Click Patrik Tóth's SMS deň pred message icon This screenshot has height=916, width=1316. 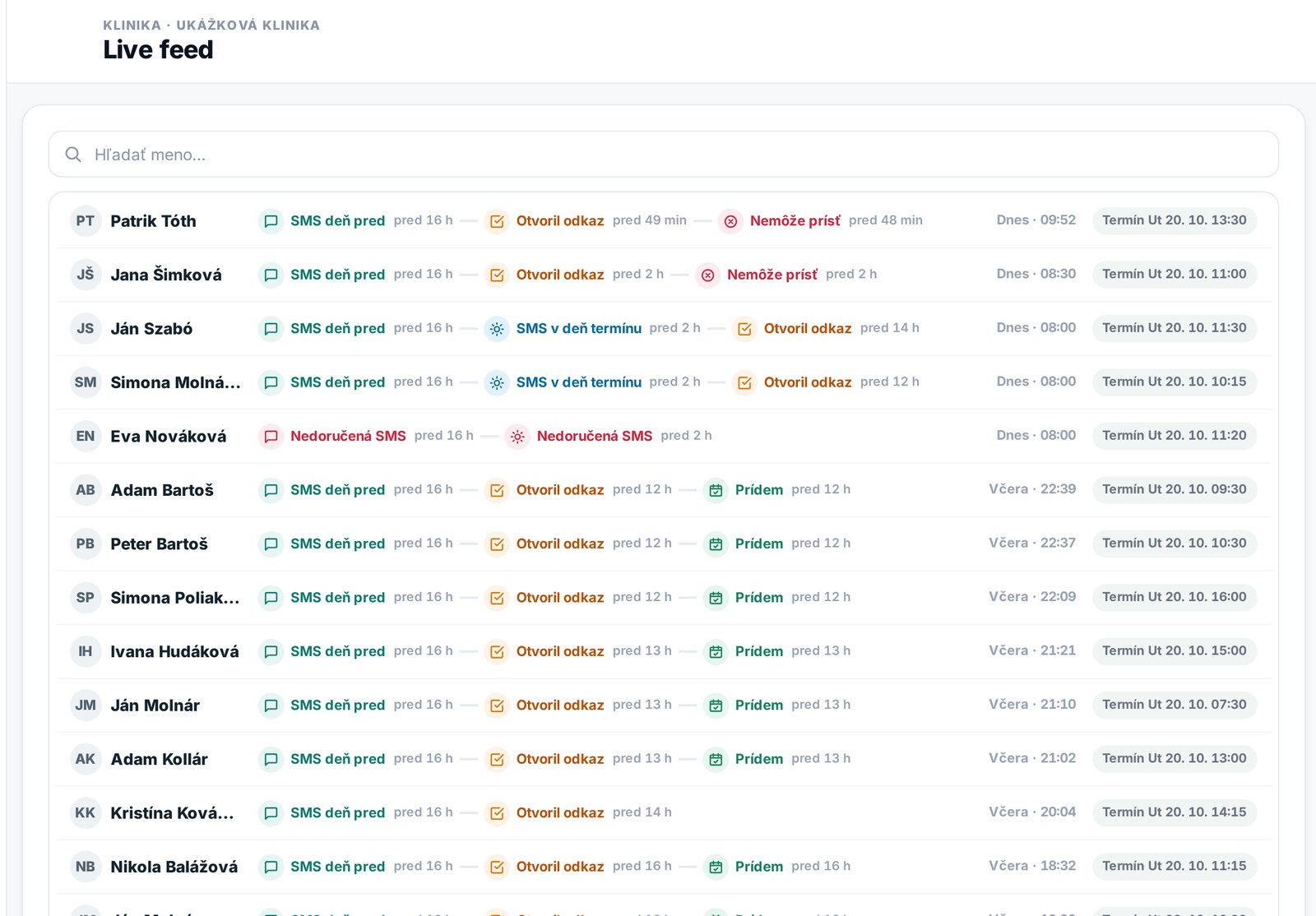(271, 221)
